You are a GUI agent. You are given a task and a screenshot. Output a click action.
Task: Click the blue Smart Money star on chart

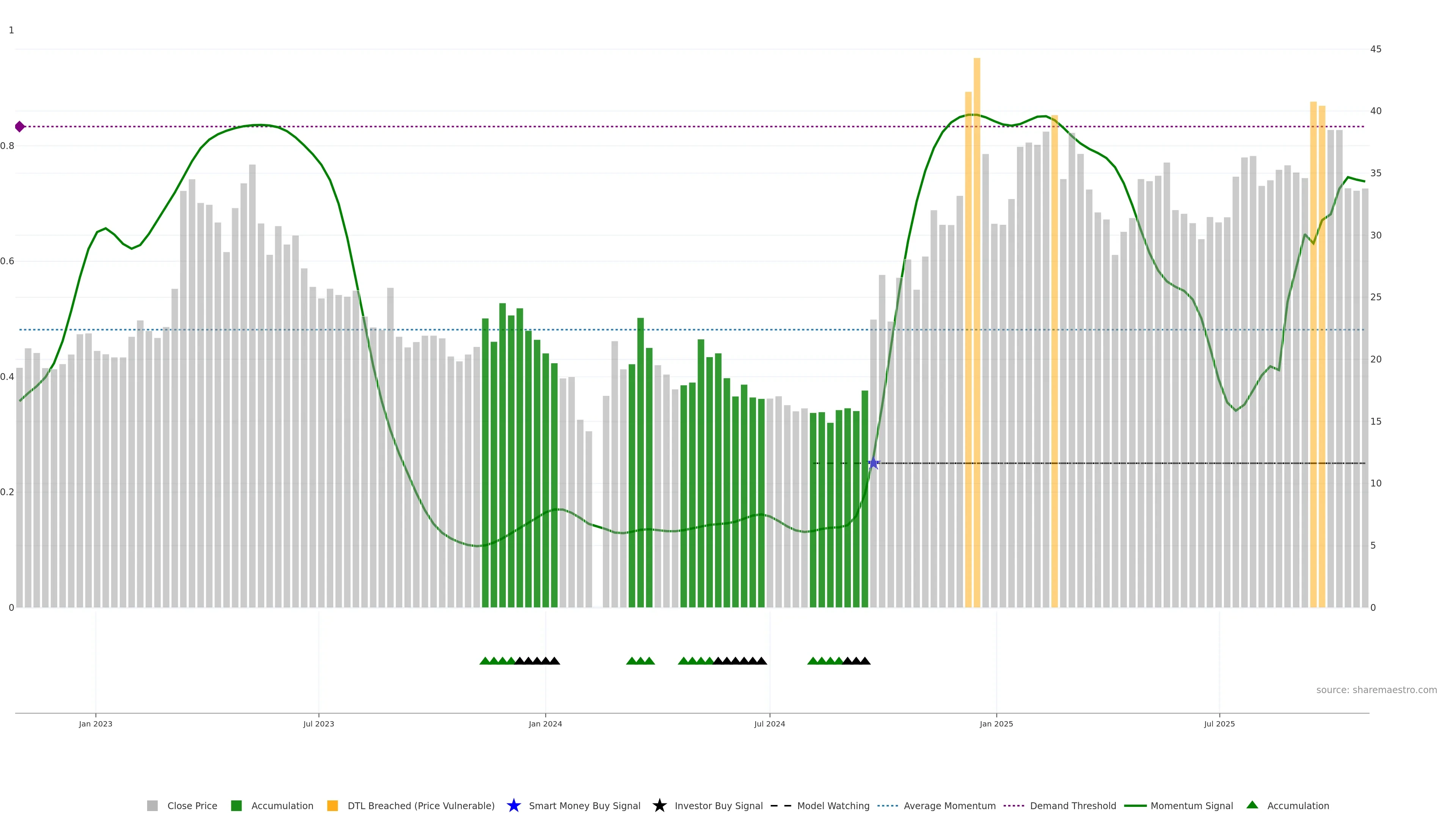(x=873, y=463)
